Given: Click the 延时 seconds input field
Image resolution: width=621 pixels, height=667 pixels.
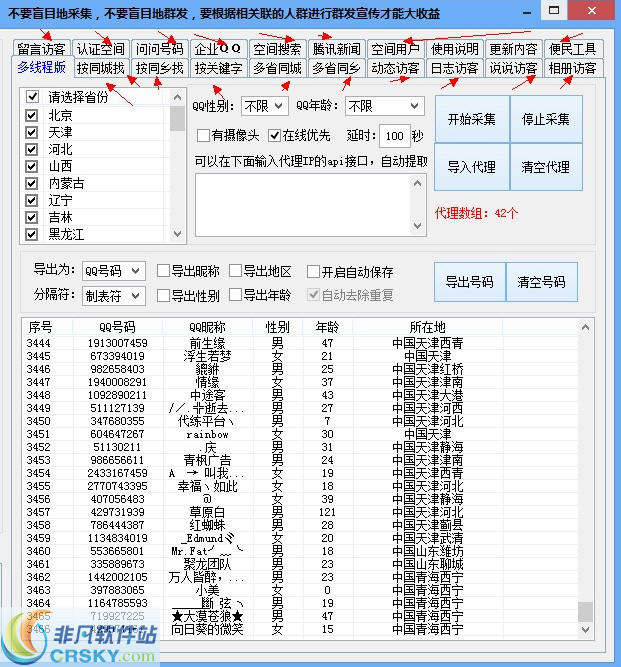Looking at the screenshot, I should pyautogui.click(x=394, y=136).
